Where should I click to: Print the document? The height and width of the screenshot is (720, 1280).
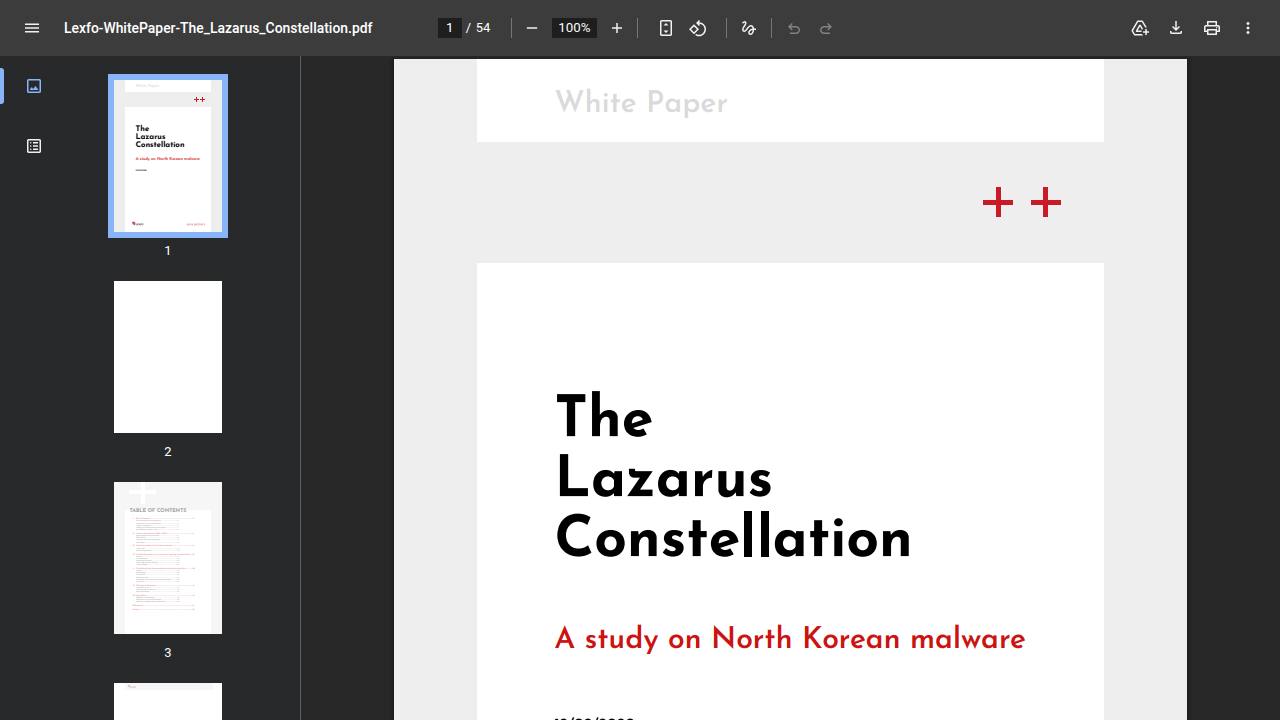coord(1212,28)
